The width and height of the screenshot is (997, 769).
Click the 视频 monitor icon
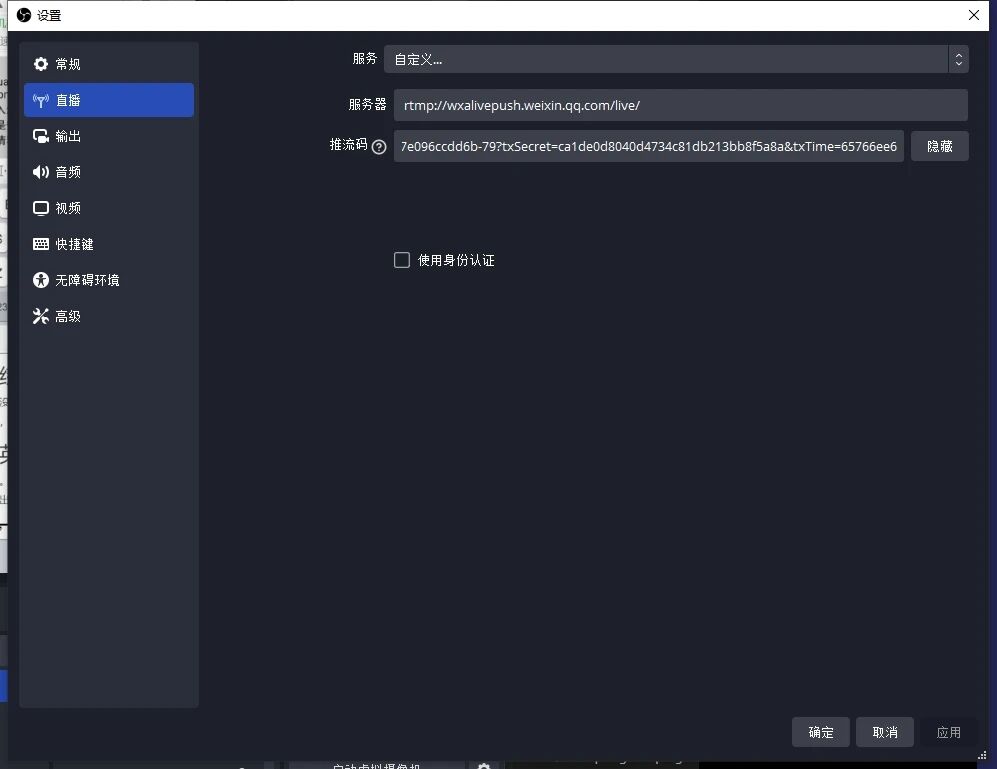[x=41, y=208]
